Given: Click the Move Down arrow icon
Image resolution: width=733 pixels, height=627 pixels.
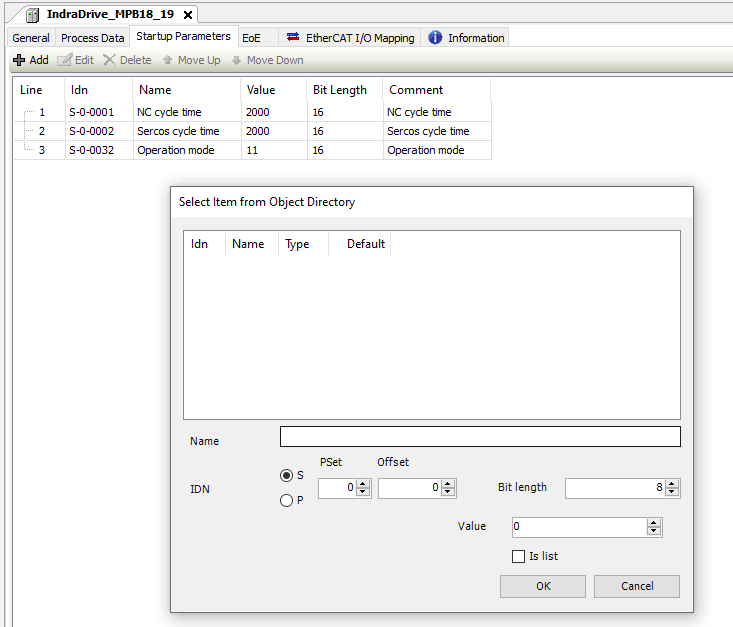Looking at the screenshot, I should [236, 60].
